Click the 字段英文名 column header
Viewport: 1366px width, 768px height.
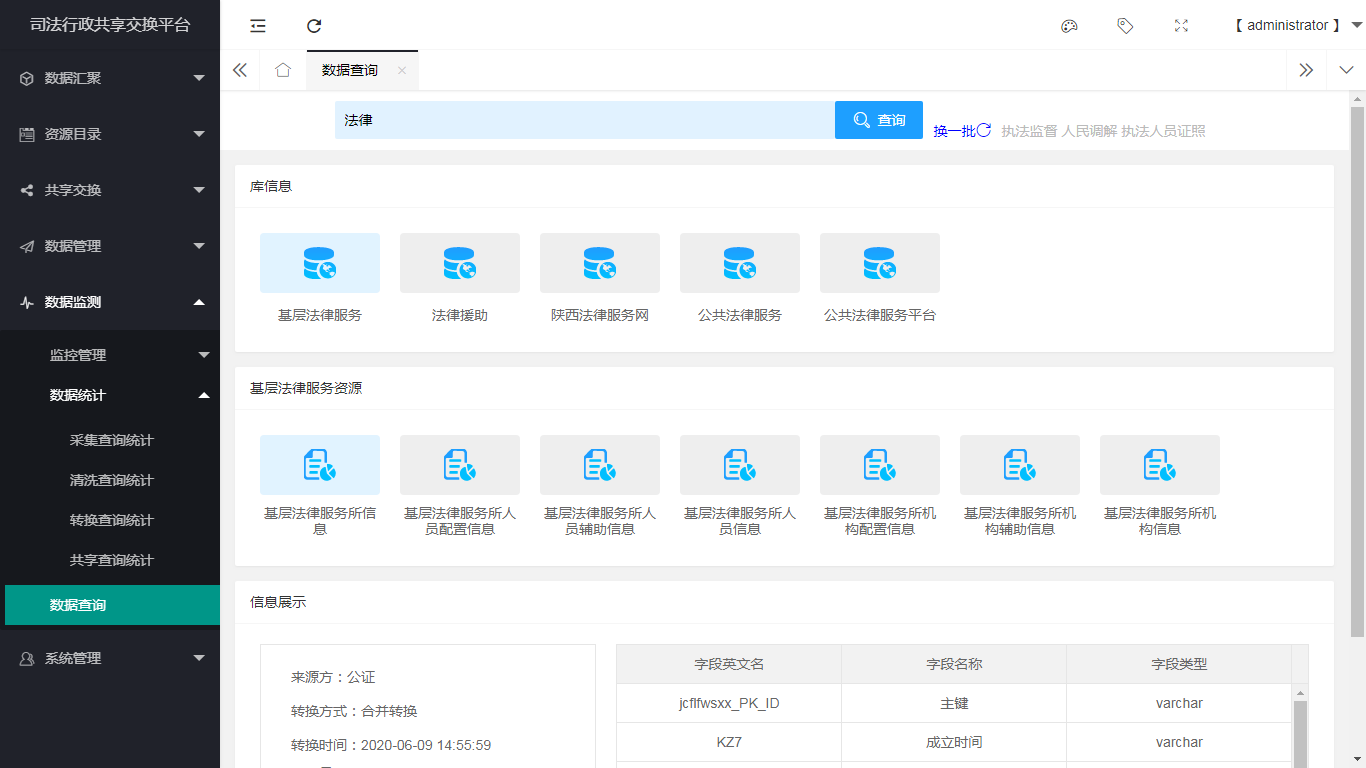729,664
